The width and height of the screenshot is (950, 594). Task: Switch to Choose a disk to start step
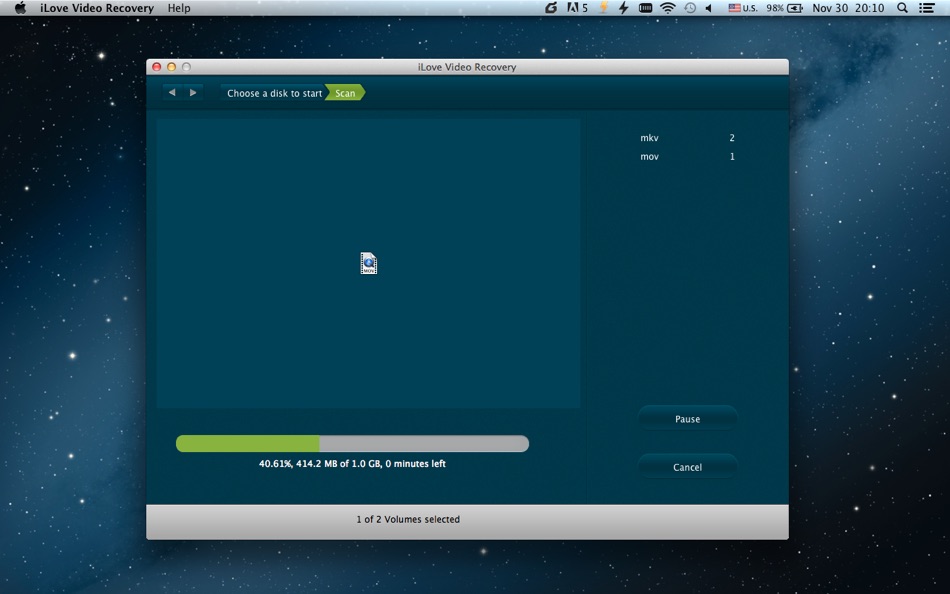pos(274,93)
